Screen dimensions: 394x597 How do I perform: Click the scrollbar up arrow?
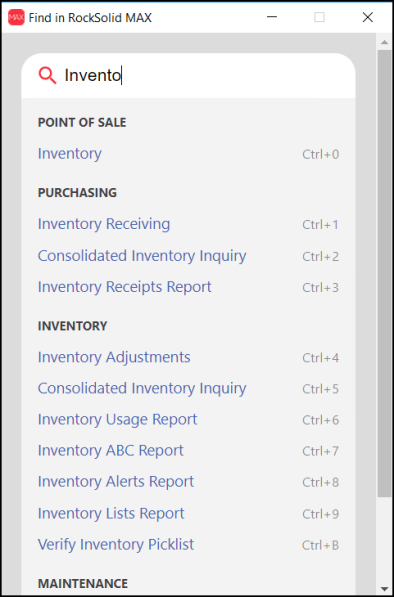384,42
